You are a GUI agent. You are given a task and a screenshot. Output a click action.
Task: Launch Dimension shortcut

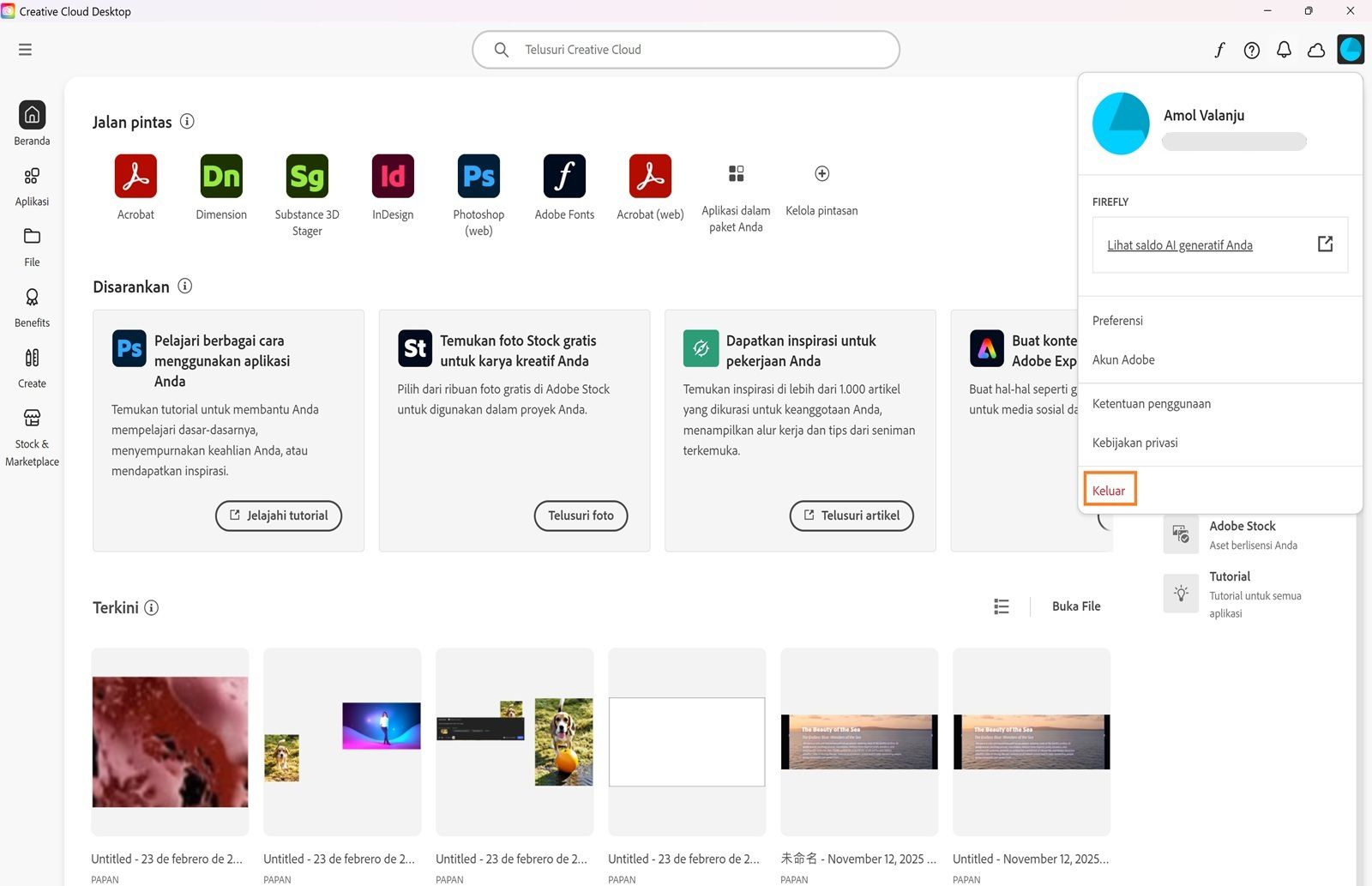[x=221, y=176]
